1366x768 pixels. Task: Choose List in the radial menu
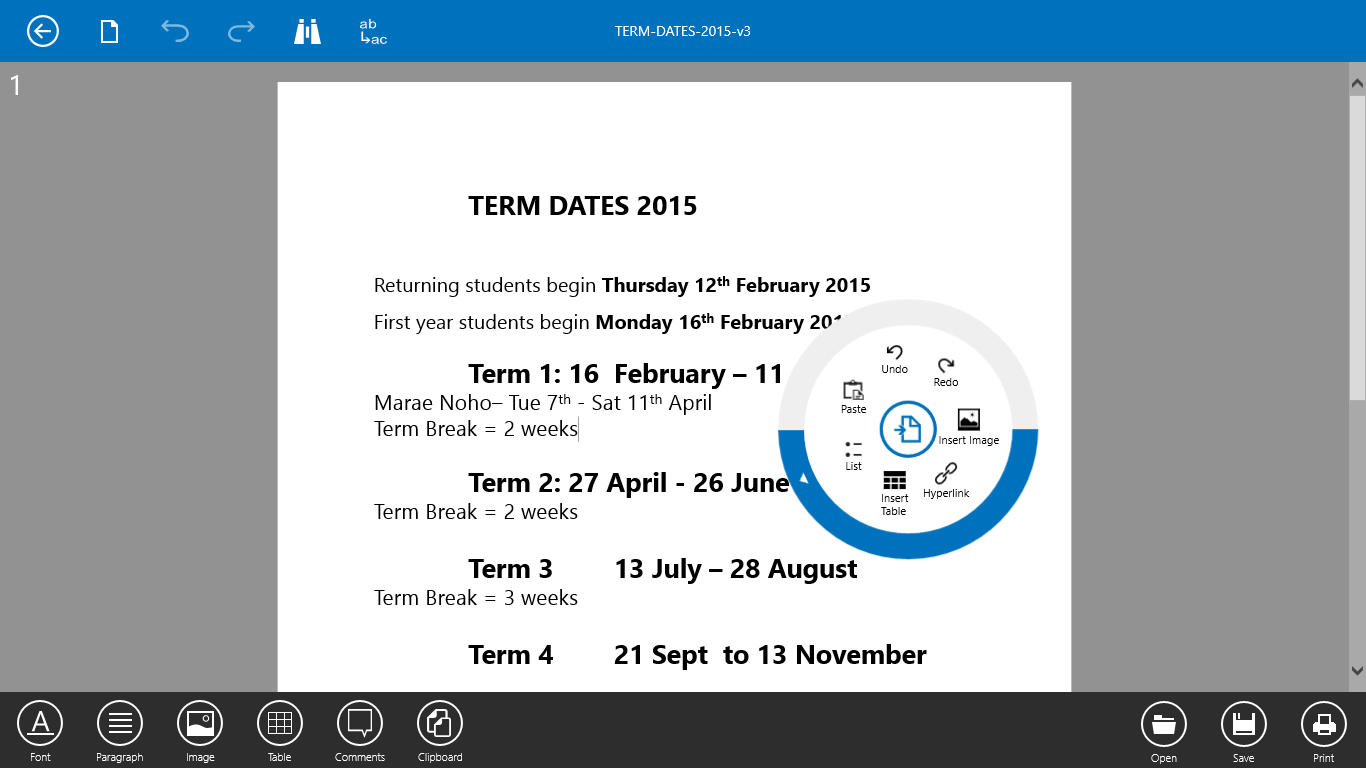pos(853,456)
